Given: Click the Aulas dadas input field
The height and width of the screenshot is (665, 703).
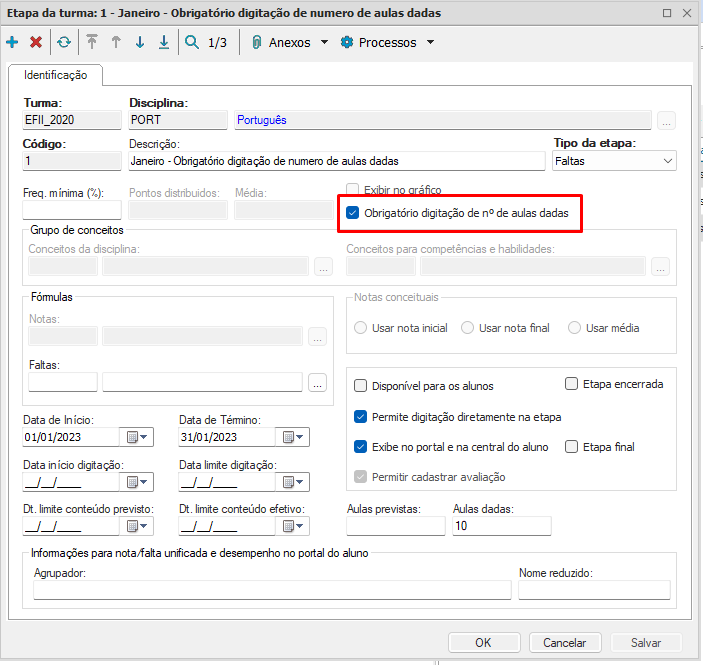Looking at the screenshot, I should 501,526.
